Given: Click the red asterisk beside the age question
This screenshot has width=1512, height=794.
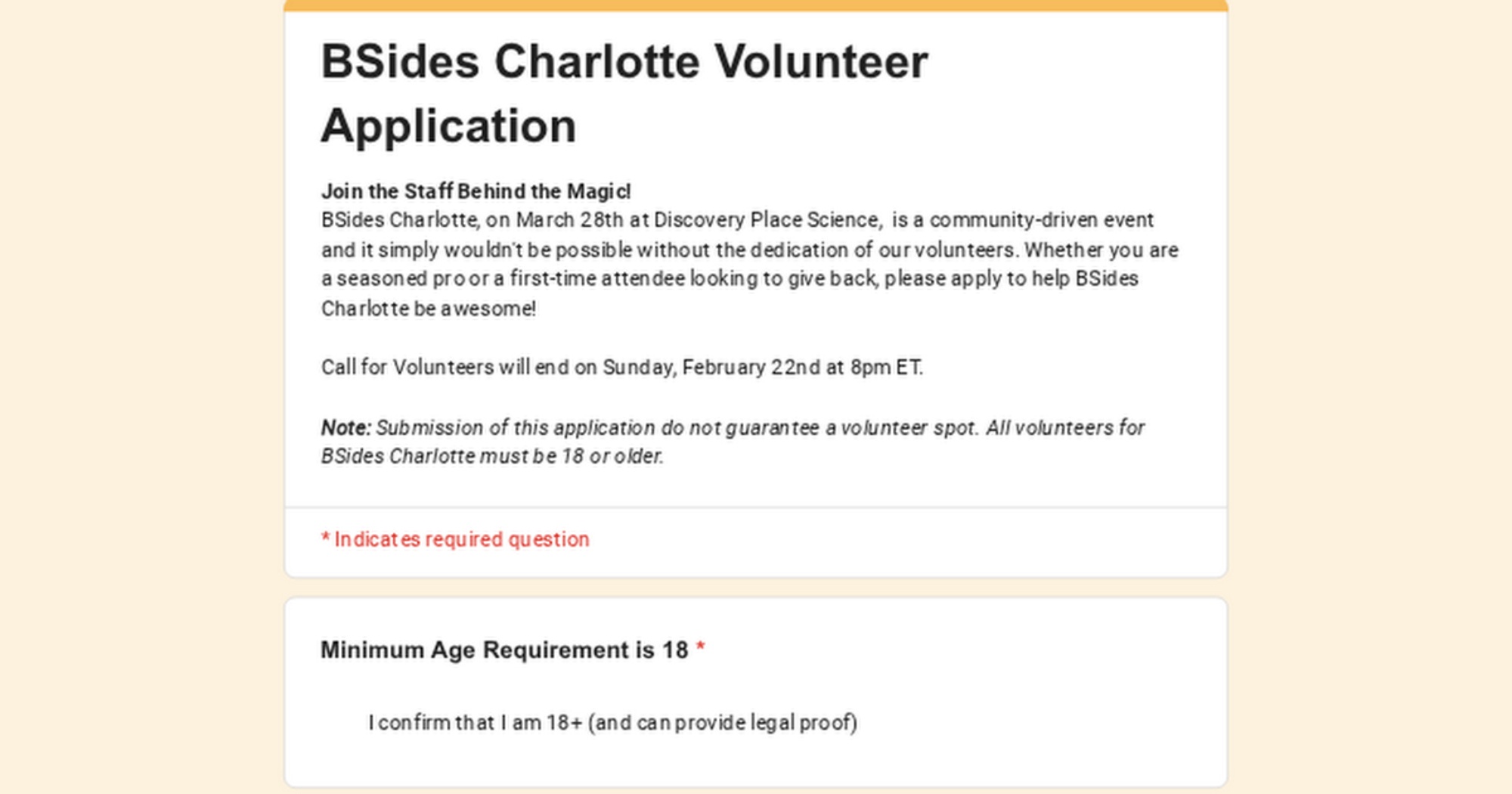Looking at the screenshot, I should [701, 647].
